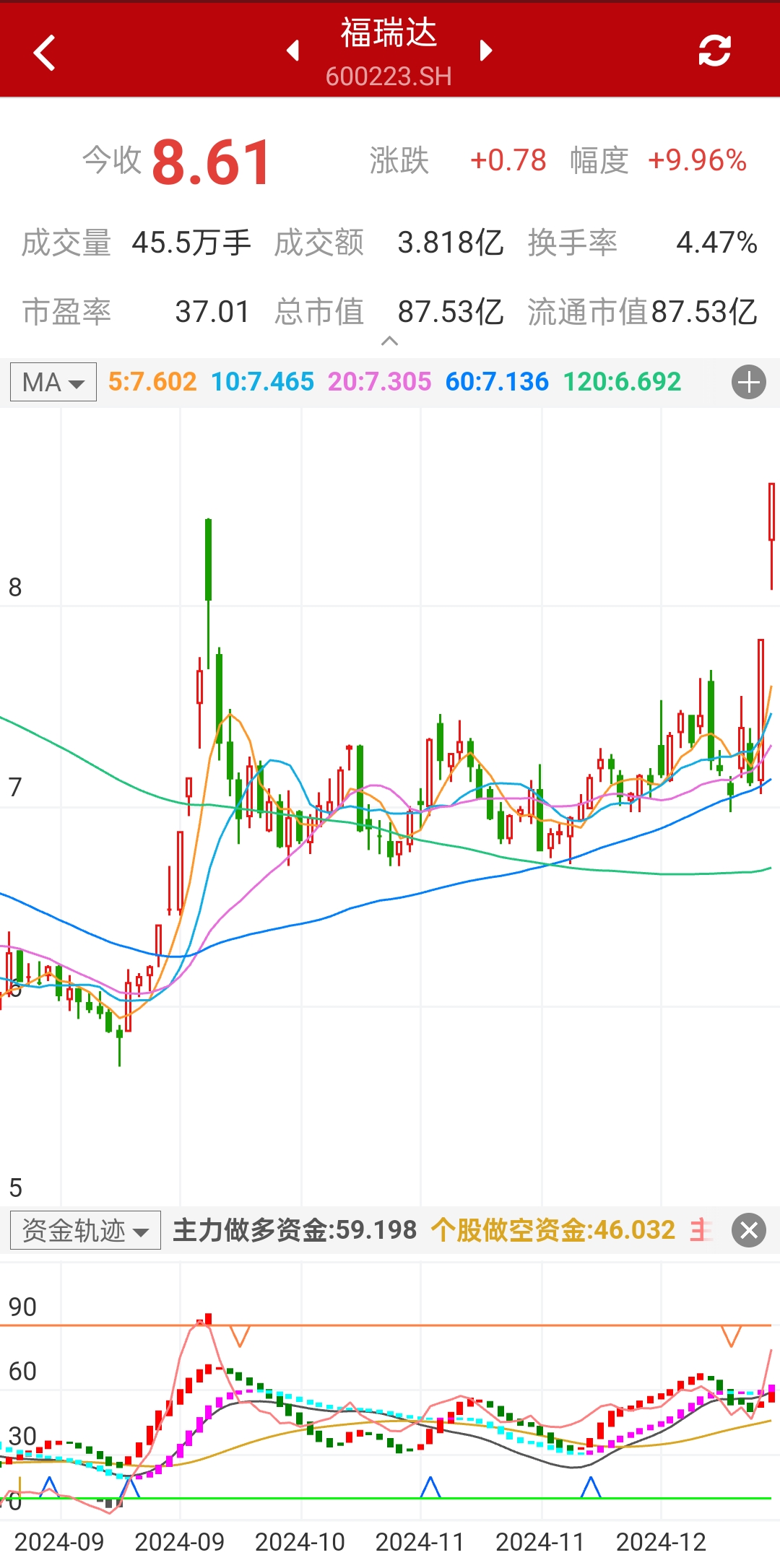780x1568 pixels.
Task: Open the 资金轨迹 indicator dropdown
Action: point(85,1230)
